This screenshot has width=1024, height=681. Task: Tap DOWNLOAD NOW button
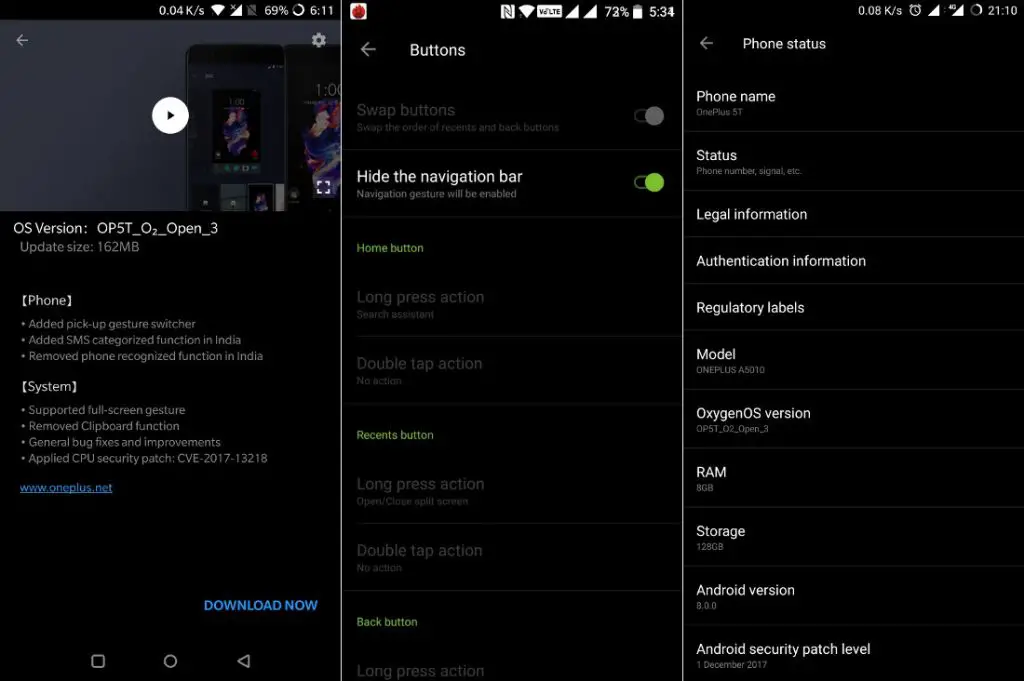coord(261,605)
